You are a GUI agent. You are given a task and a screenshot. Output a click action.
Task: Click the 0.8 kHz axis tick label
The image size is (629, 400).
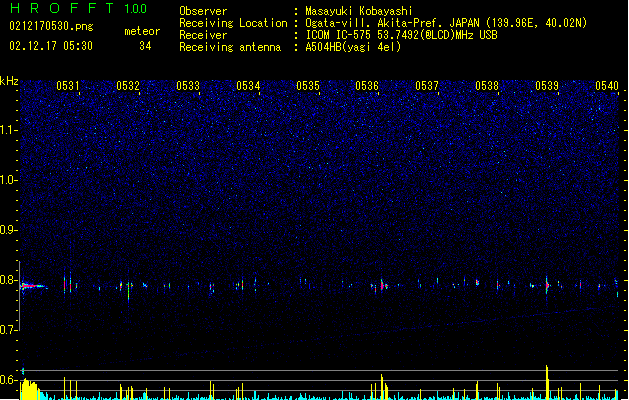pos(8,280)
